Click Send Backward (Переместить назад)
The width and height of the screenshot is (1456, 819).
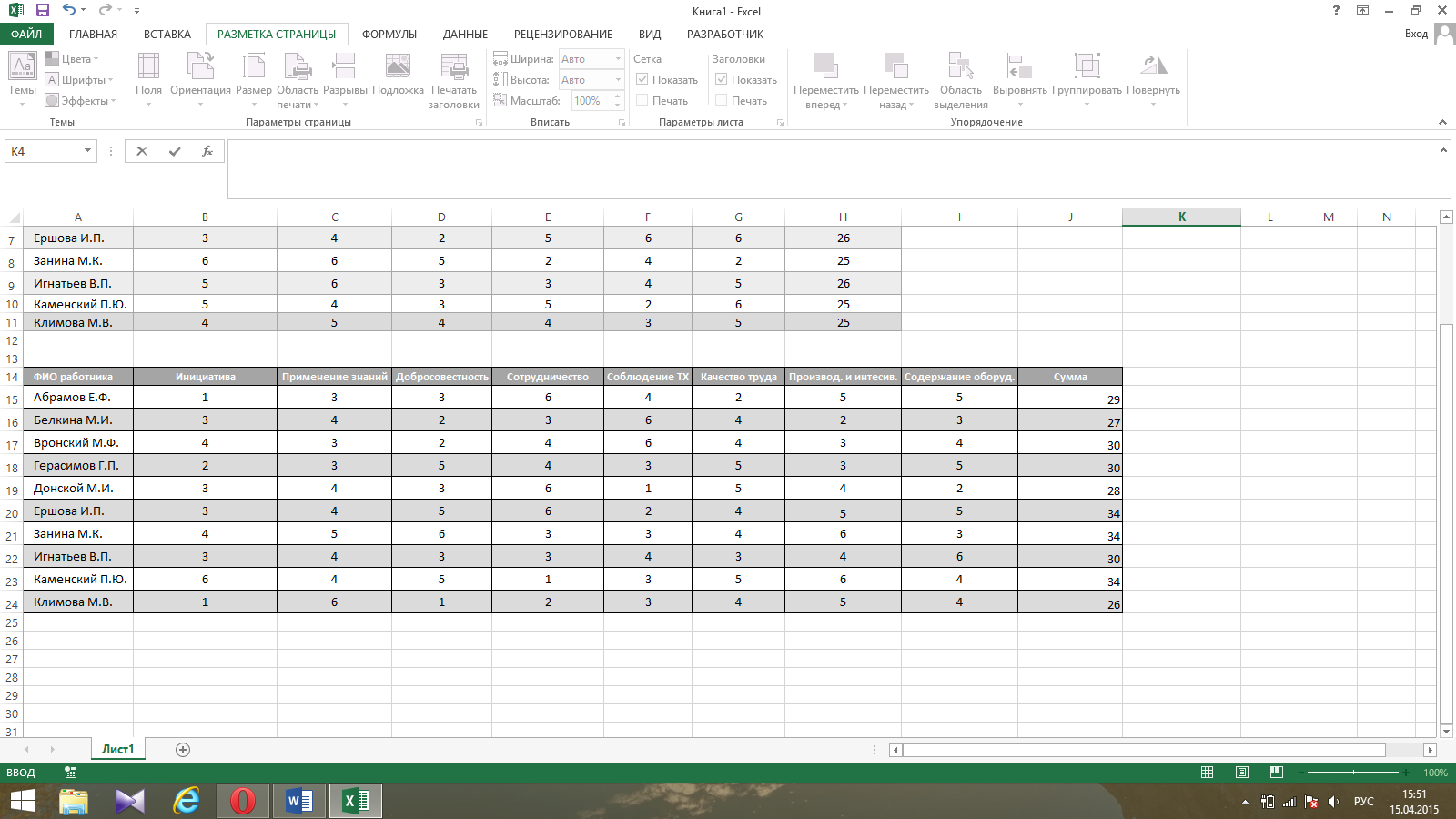[896, 80]
